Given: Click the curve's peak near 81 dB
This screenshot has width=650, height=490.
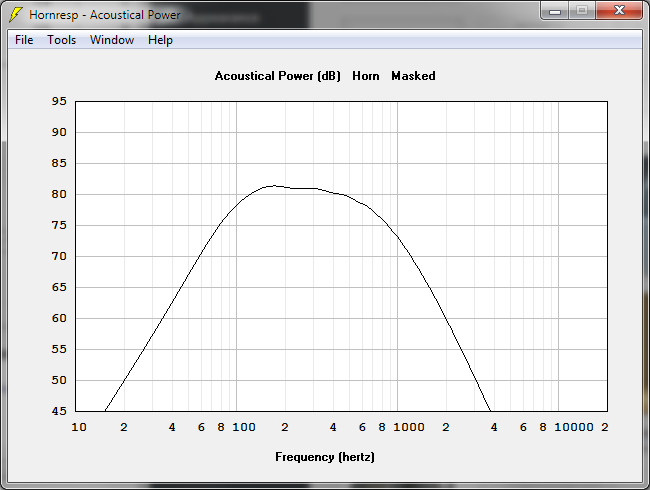Looking at the screenshot, I should [x=271, y=185].
